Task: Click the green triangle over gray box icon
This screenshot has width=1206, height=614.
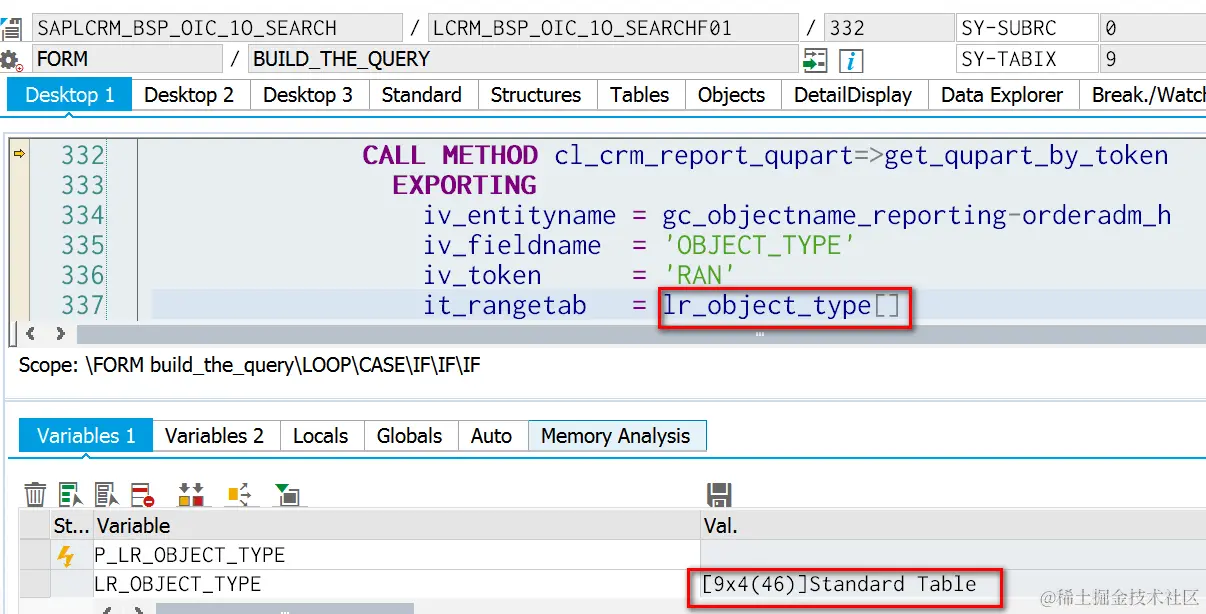Action: 287,494
